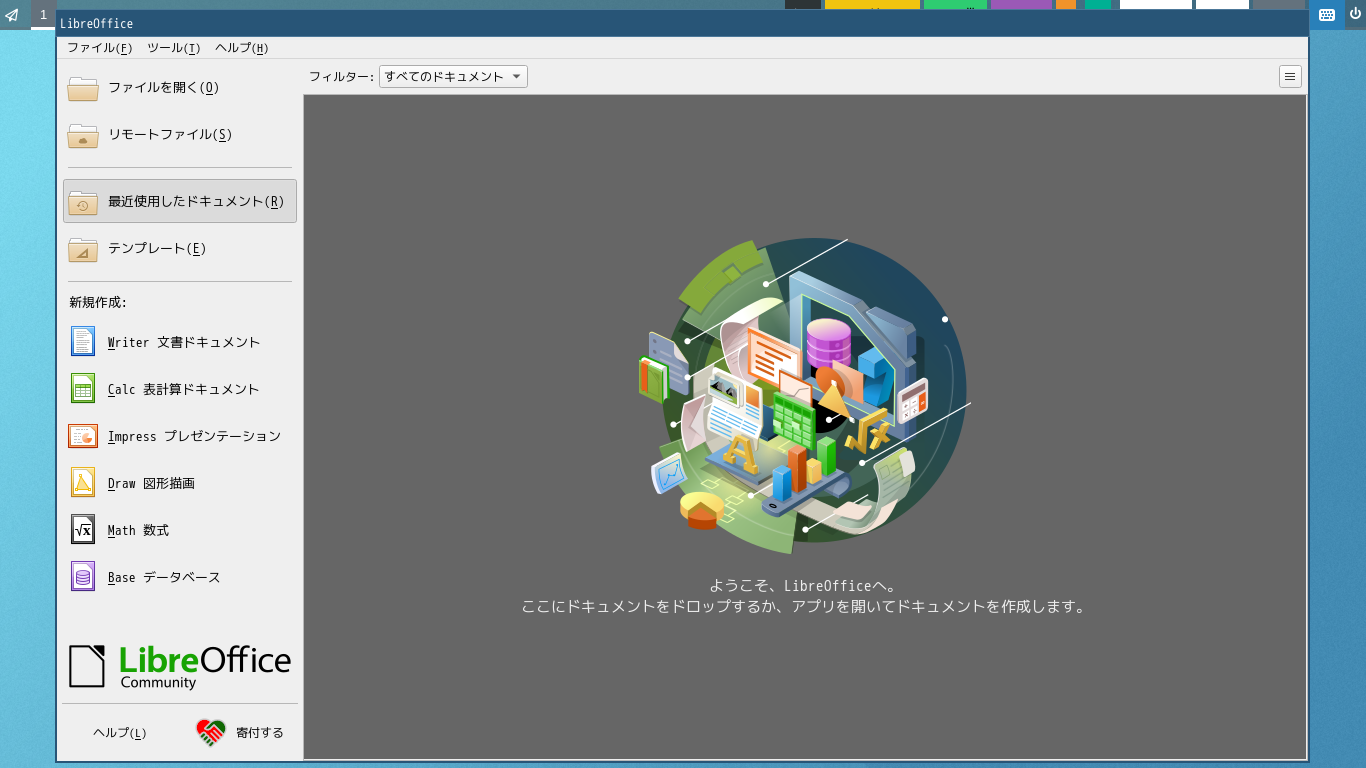Image resolution: width=1366 pixels, height=768 pixels.
Task: Select the テンプレート view
Action: pos(180,249)
